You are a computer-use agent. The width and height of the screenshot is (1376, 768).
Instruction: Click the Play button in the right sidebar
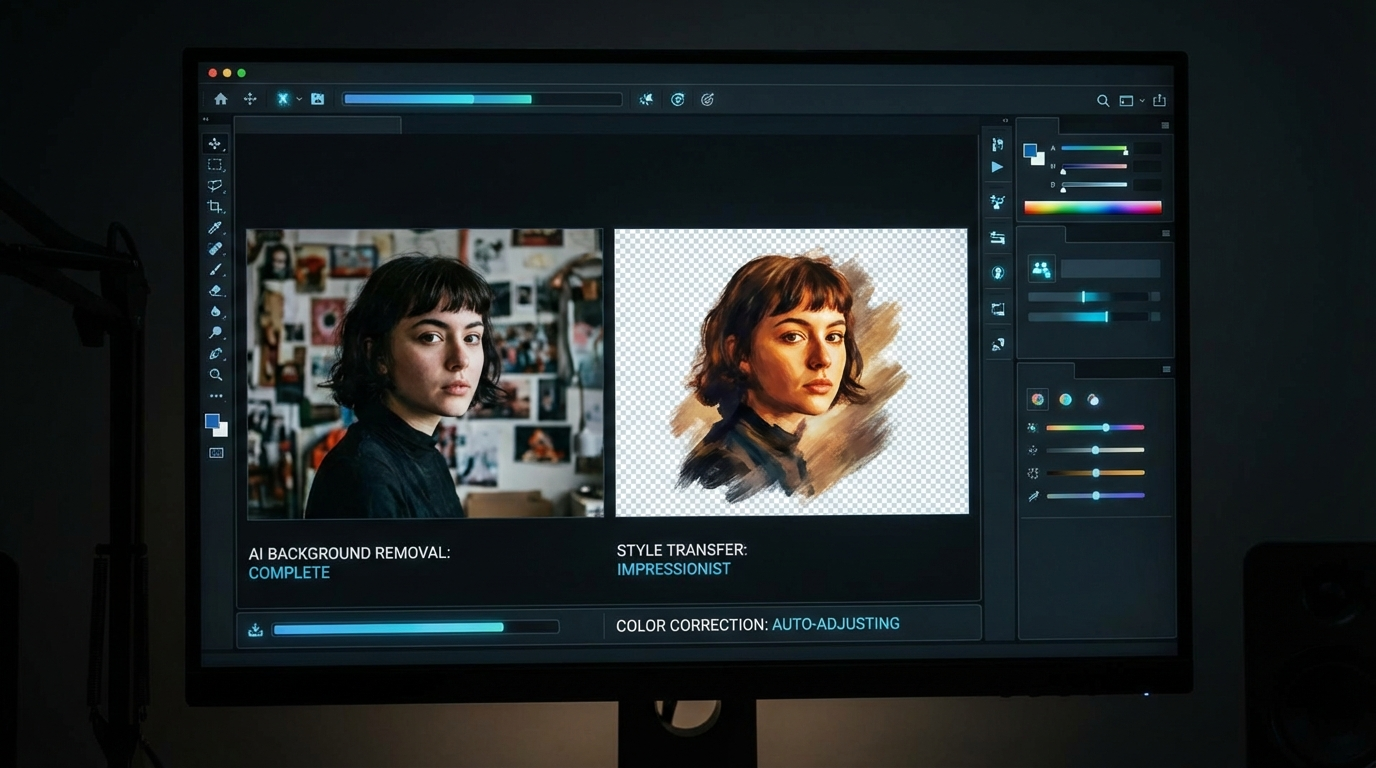996,166
